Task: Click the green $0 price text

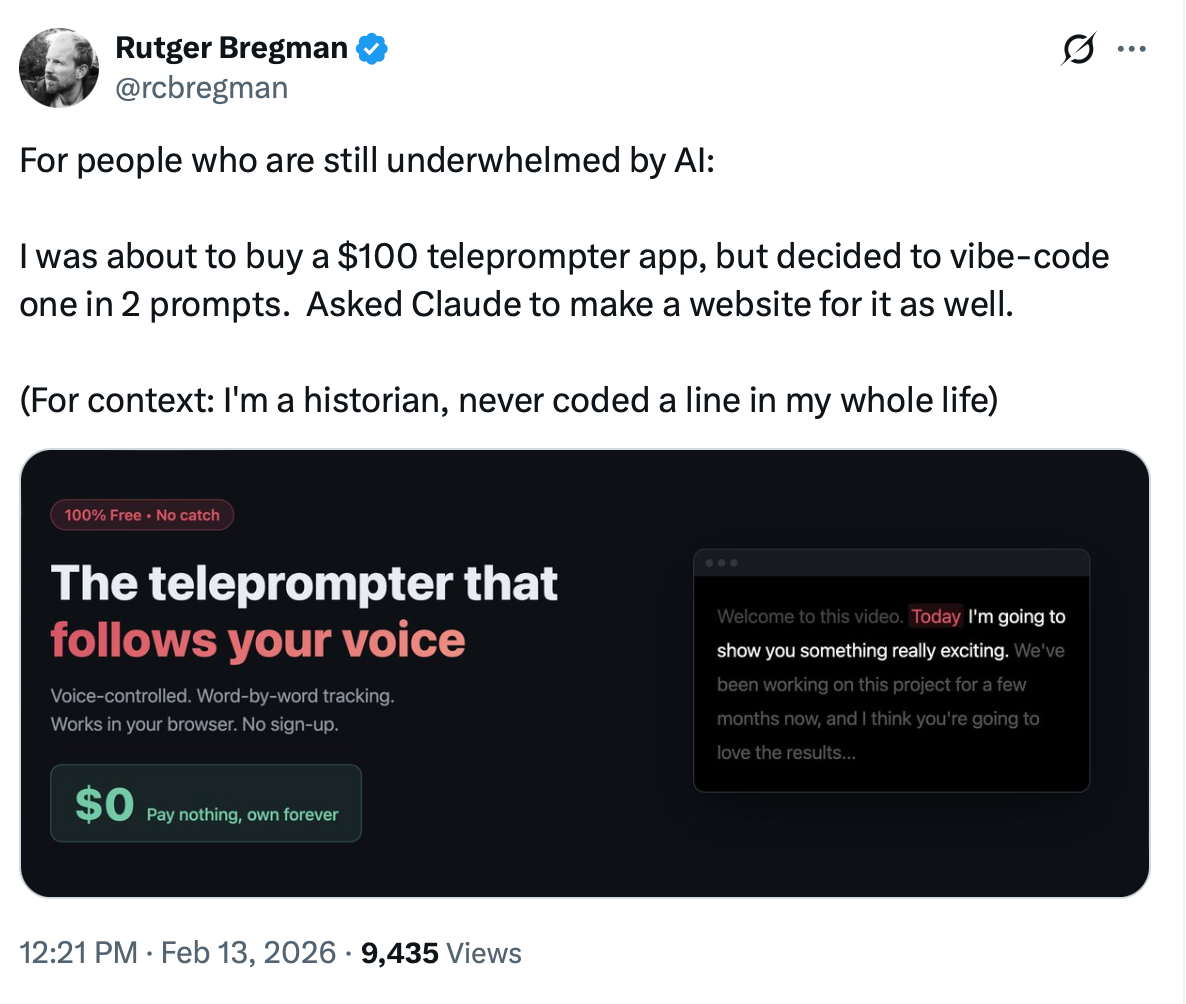Action: point(104,804)
